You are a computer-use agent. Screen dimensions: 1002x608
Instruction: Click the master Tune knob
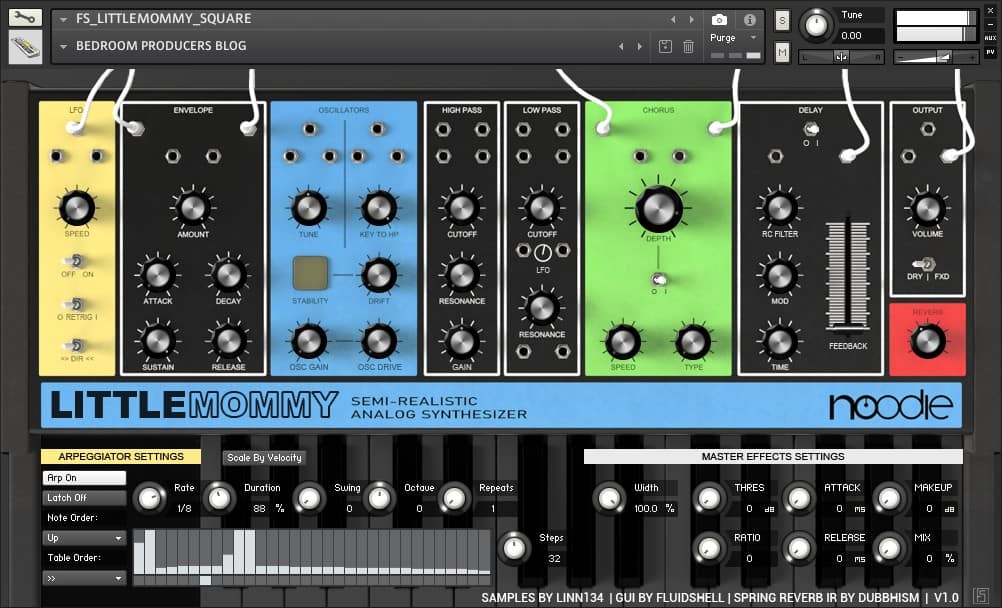815,25
